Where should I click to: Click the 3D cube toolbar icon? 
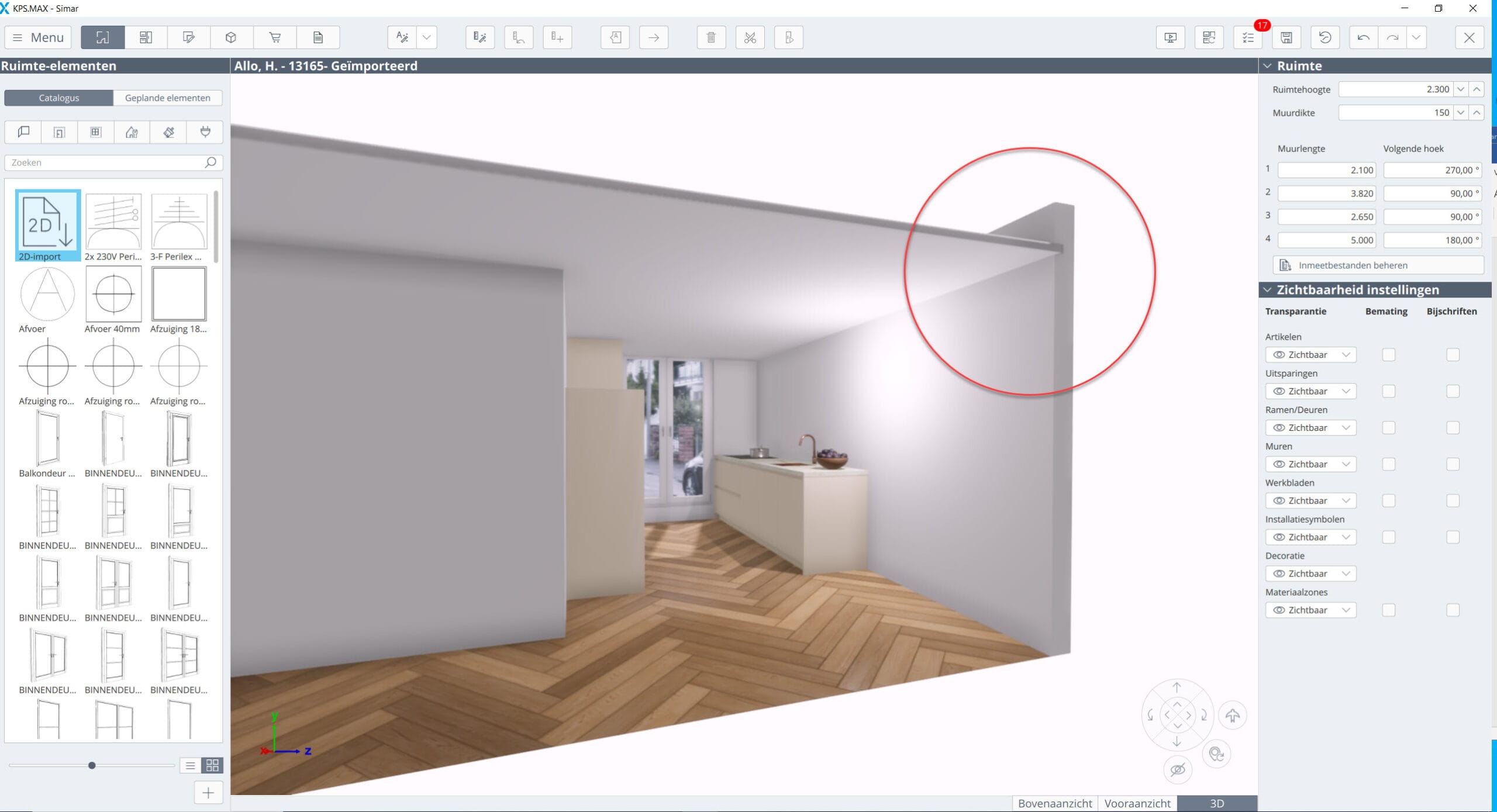231,37
